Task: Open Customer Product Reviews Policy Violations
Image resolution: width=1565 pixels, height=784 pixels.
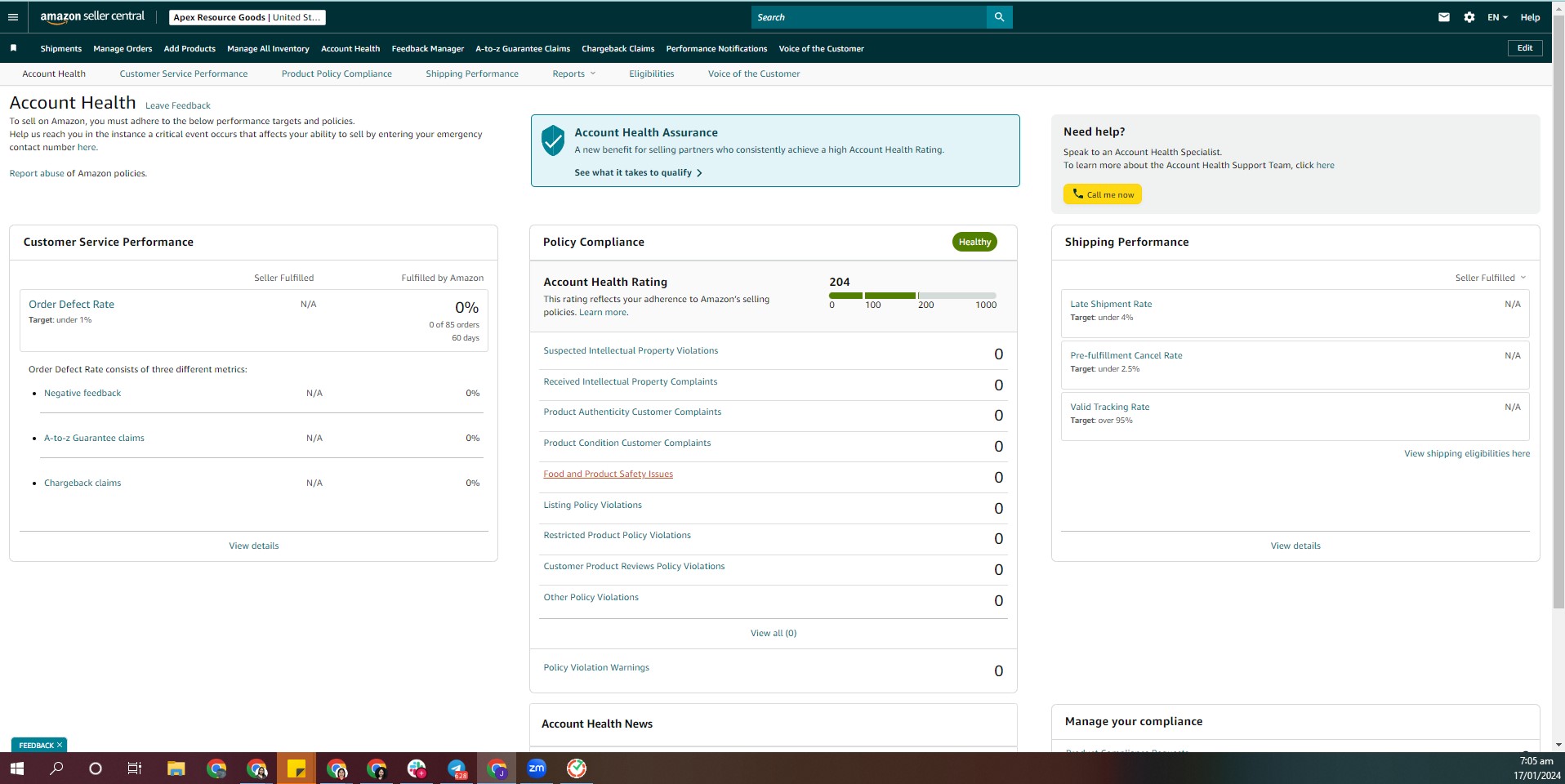Action: point(634,566)
